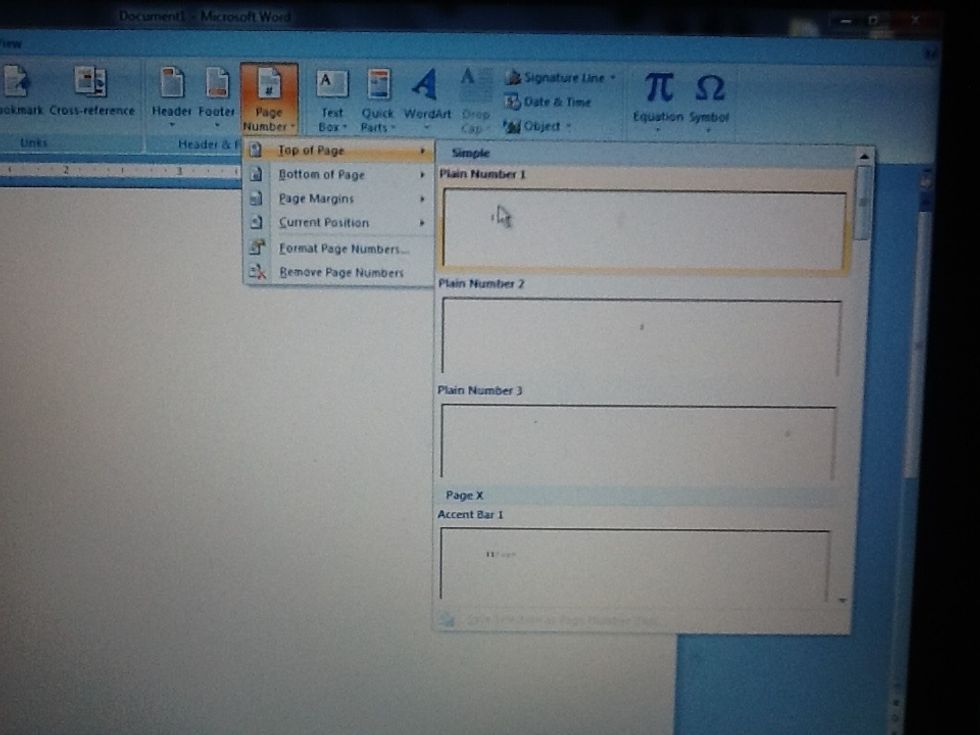Choose the Current Position menu entry
The width and height of the screenshot is (980, 735).
(323, 223)
